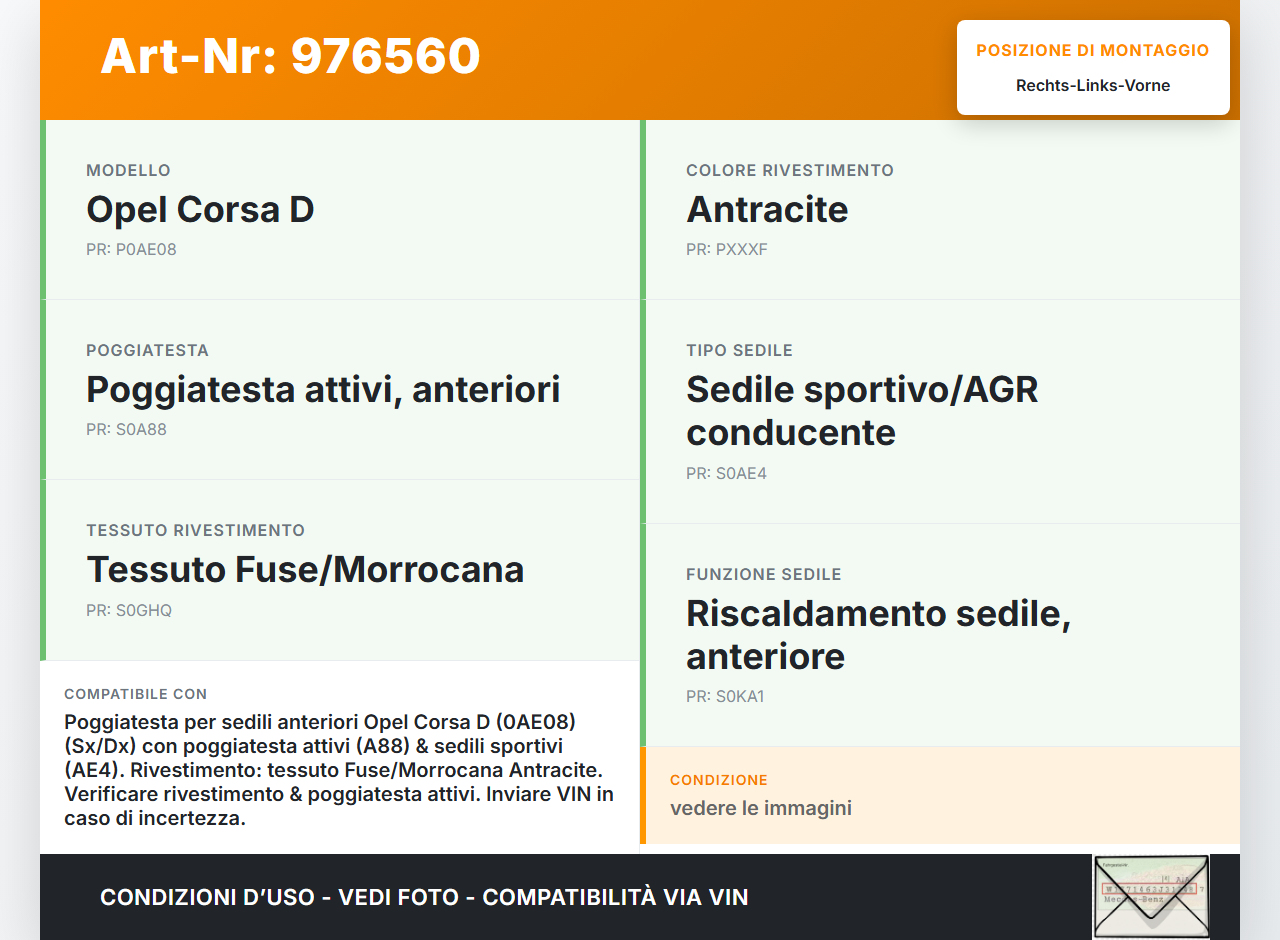The width and height of the screenshot is (1280, 940).
Task: Click the compatibility description paragraph about Opel Corsa D
Action: [339, 770]
